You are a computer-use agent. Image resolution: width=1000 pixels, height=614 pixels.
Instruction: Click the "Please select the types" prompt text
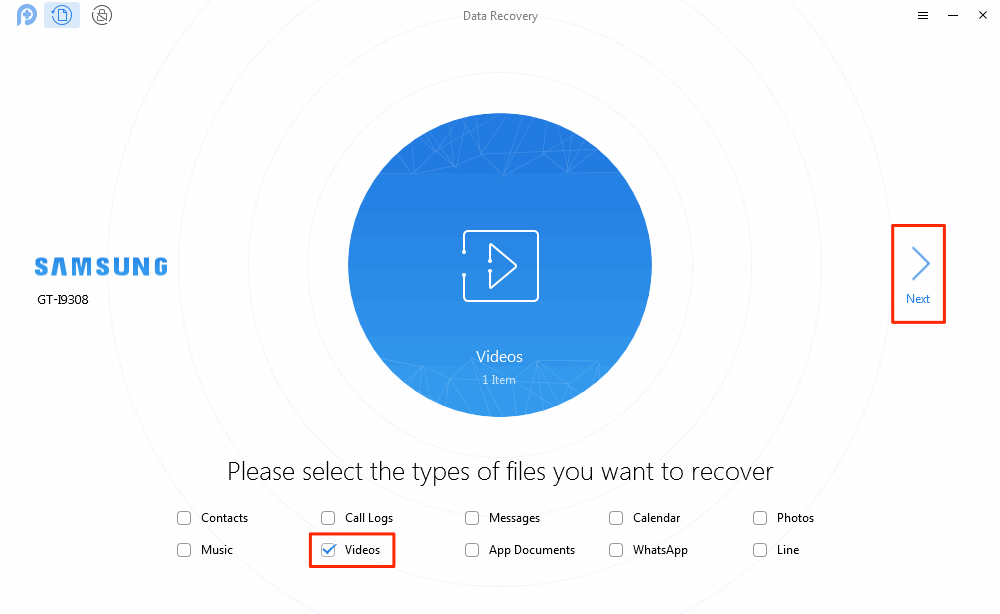(x=500, y=472)
